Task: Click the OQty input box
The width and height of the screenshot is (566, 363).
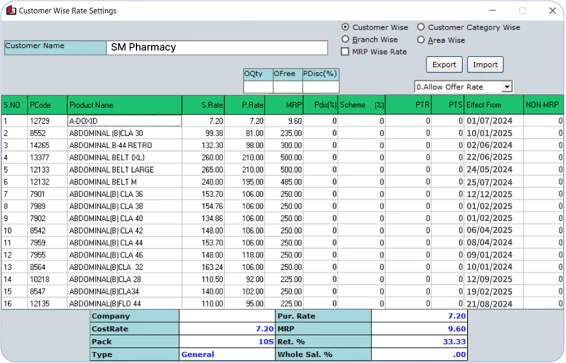Action: (x=258, y=87)
